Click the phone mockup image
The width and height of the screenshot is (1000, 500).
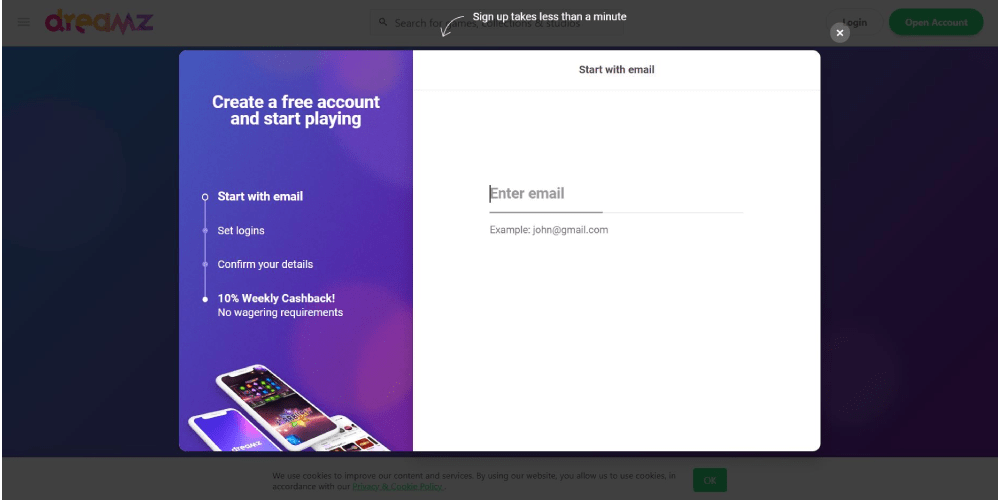click(280, 410)
